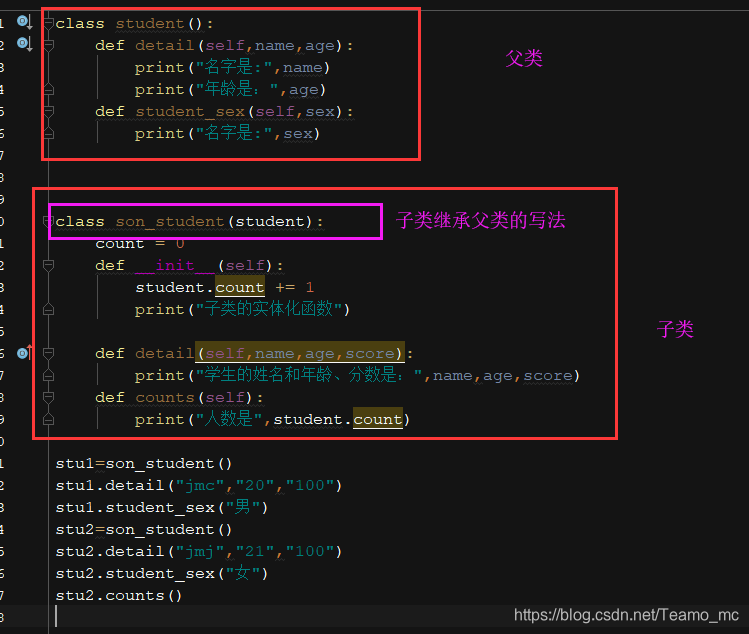Screen dimensions: 749x634
Task: Click fold end marker beside print("名字是:",sex)
Action: (49, 133)
